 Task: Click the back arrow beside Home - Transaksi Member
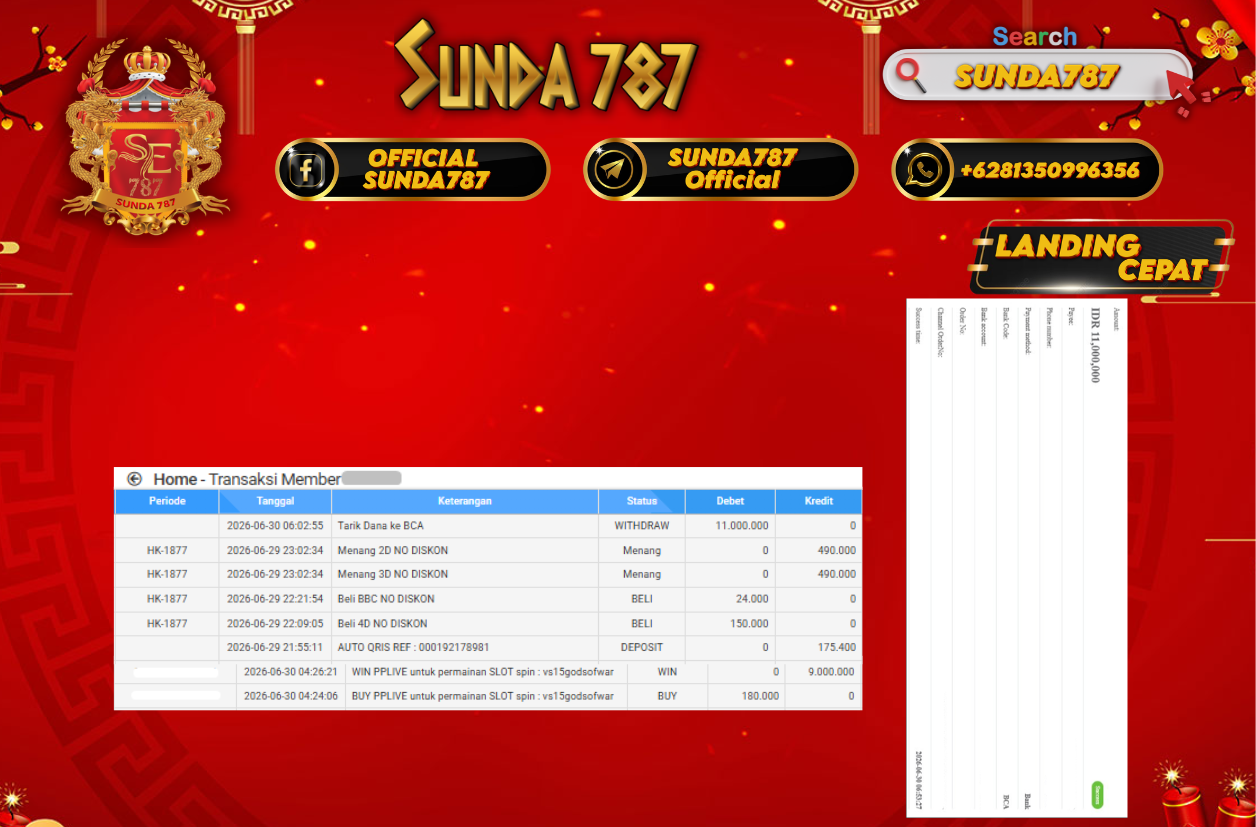[x=134, y=479]
